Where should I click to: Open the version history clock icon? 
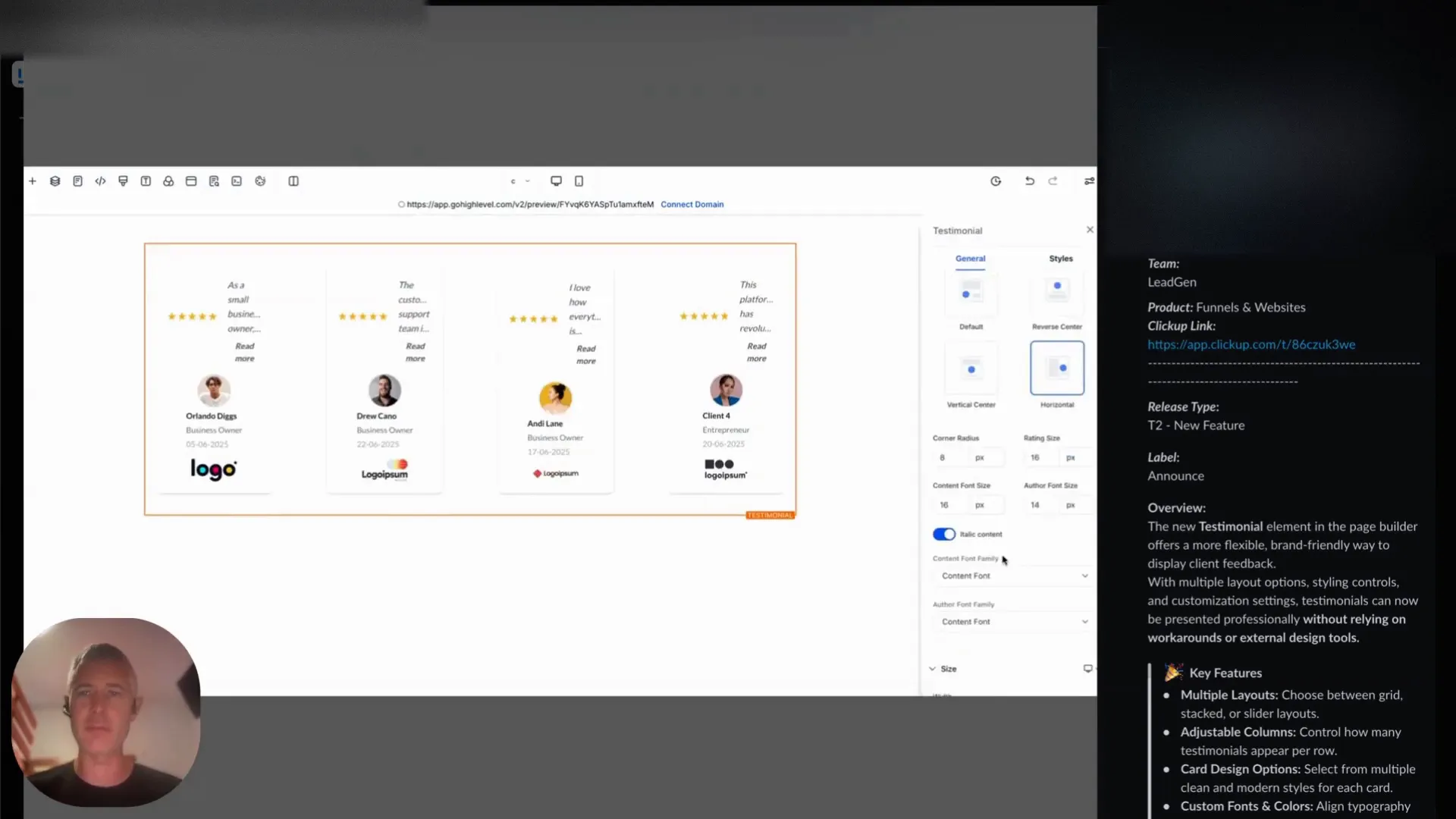[x=996, y=180]
